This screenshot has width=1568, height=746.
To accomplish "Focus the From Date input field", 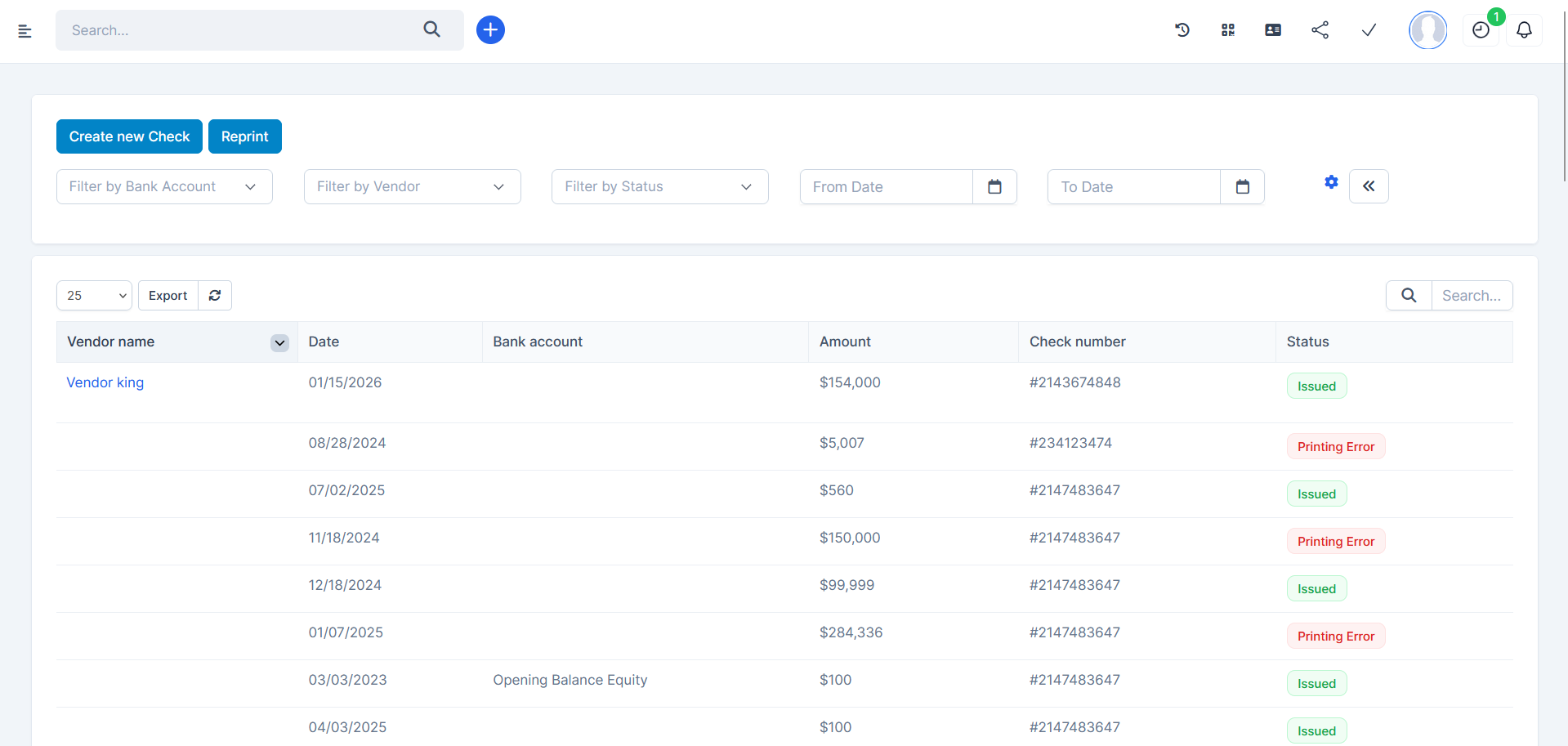I will pyautogui.click(x=886, y=186).
